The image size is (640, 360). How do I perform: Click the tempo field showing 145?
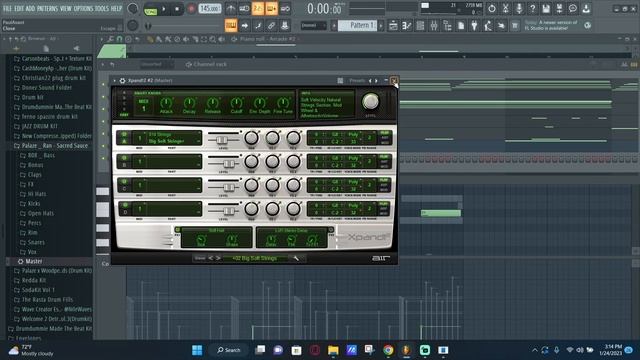210,9
